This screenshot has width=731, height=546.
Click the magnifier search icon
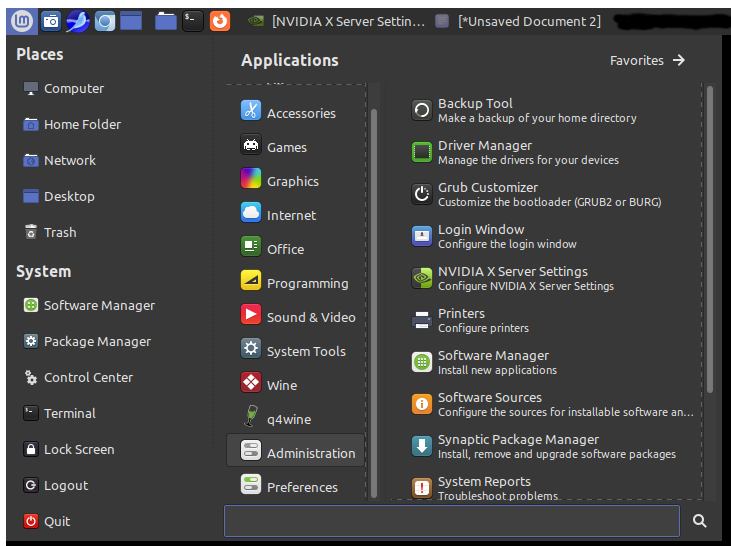699,521
